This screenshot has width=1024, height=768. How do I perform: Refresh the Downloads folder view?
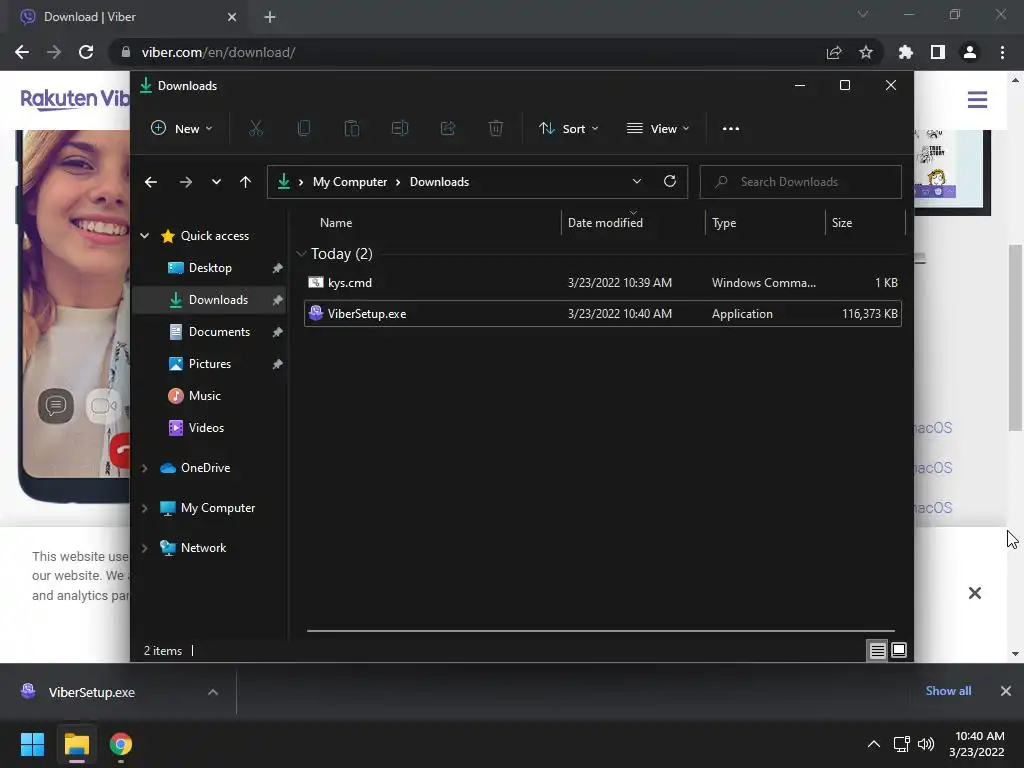point(669,182)
